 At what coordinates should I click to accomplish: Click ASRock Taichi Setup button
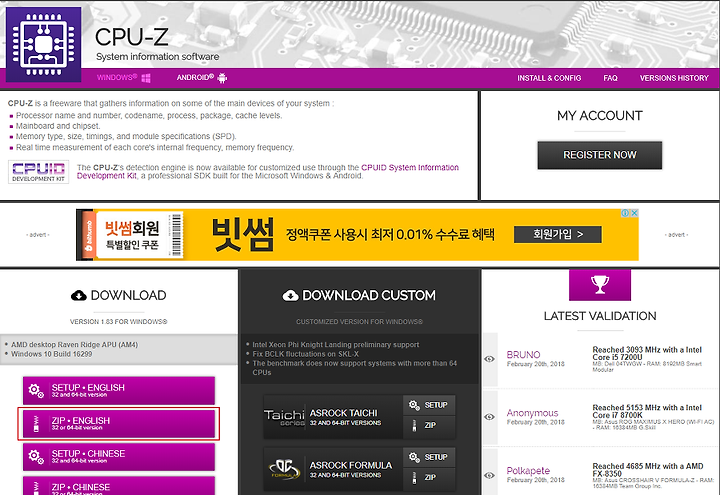[x=429, y=405]
